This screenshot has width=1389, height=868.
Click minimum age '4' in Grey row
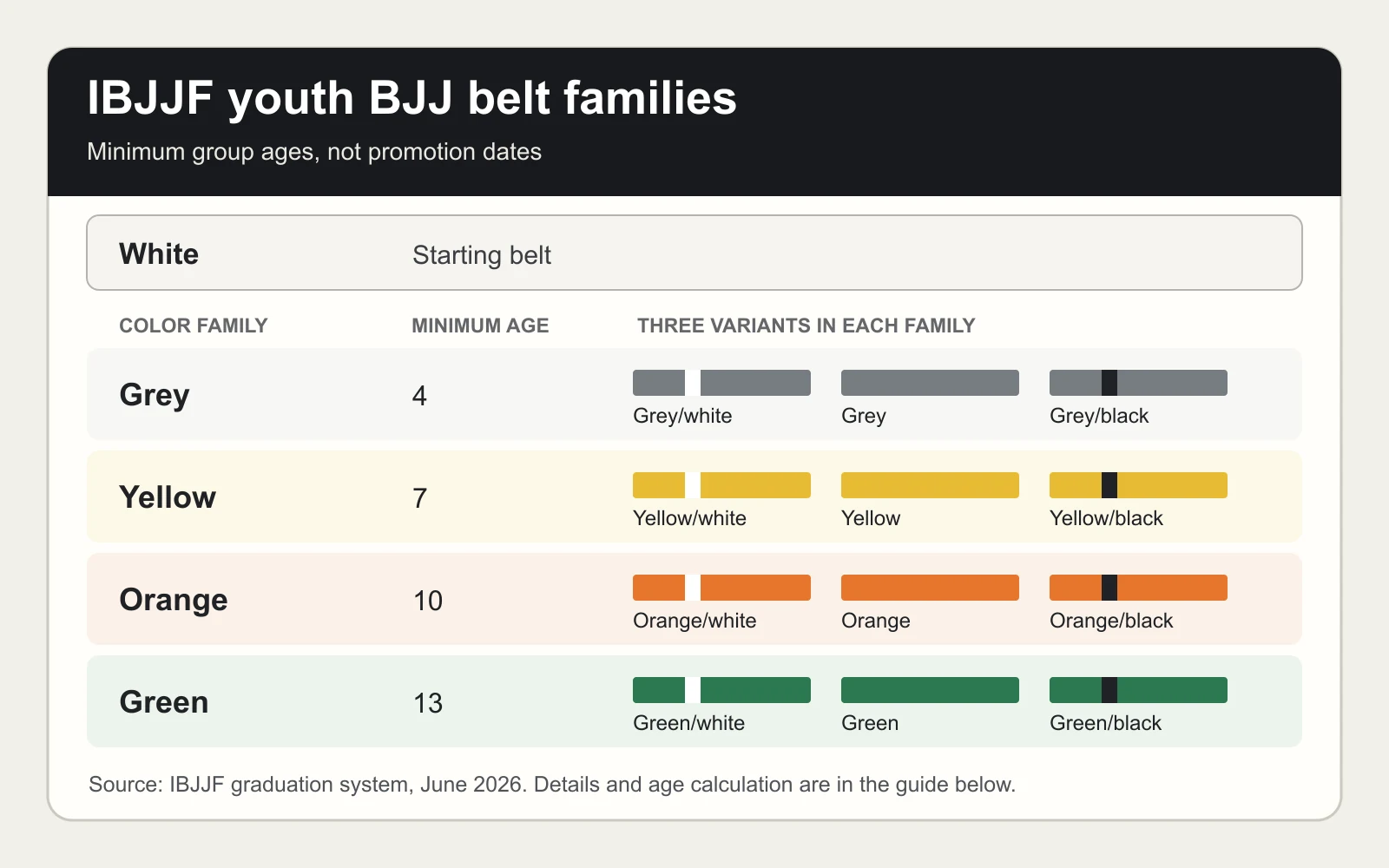coord(419,396)
